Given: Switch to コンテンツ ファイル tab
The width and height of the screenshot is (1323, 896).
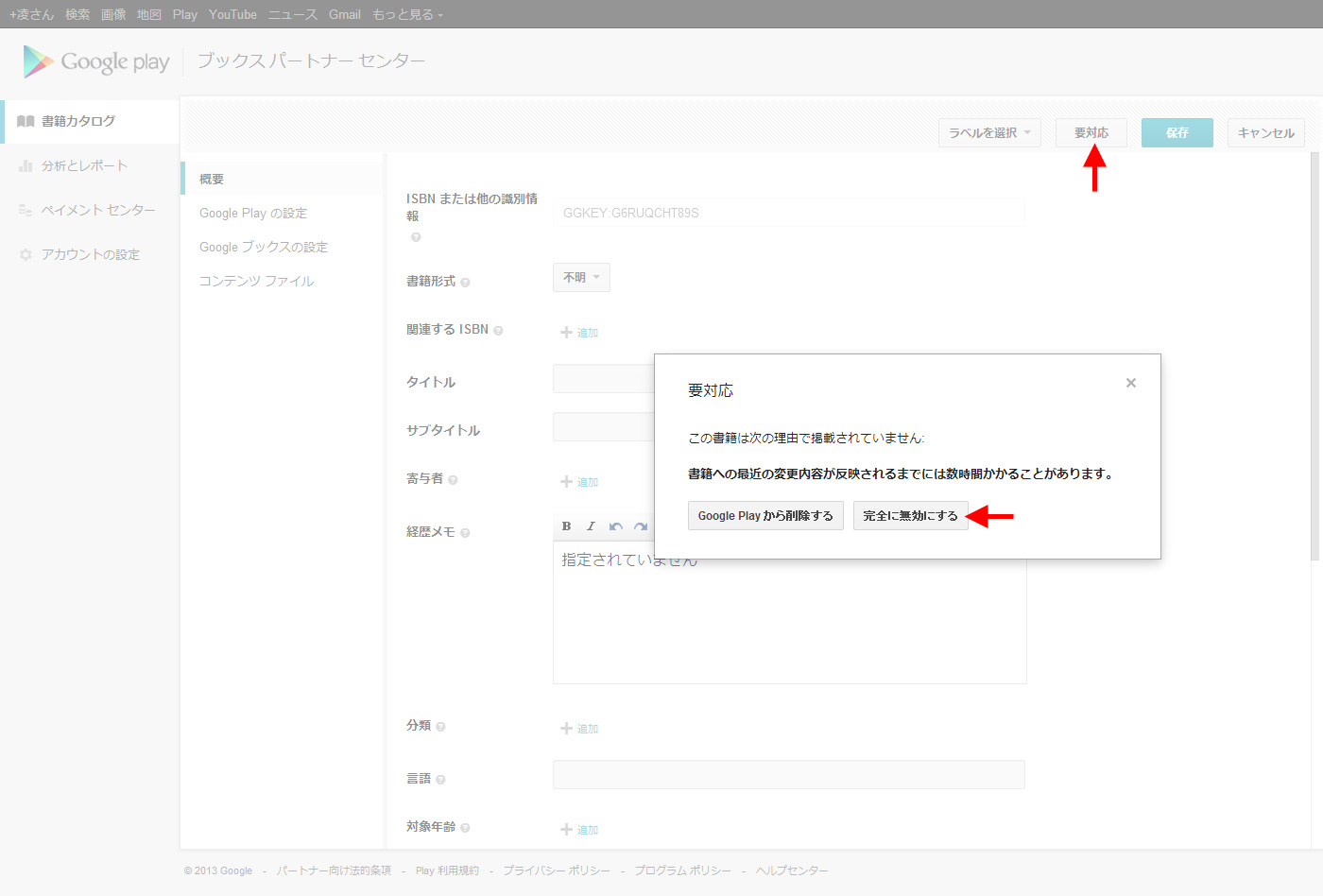Looking at the screenshot, I should pos(256,281).
